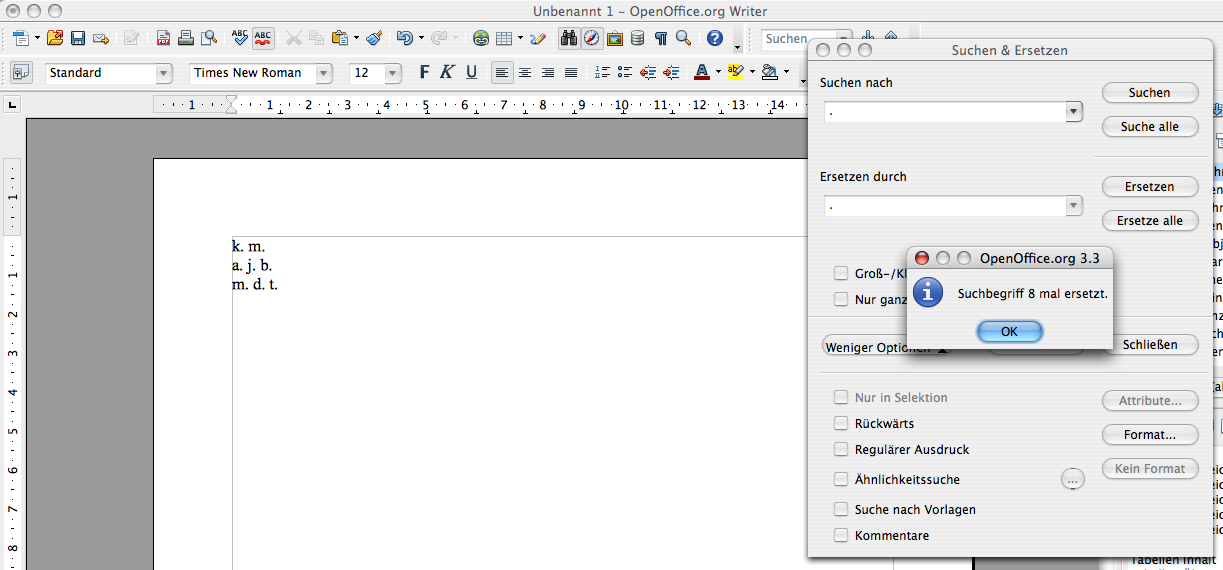Open the font name dropdown
Viewport: 1223px width, 570px height.
pos(323,73)
